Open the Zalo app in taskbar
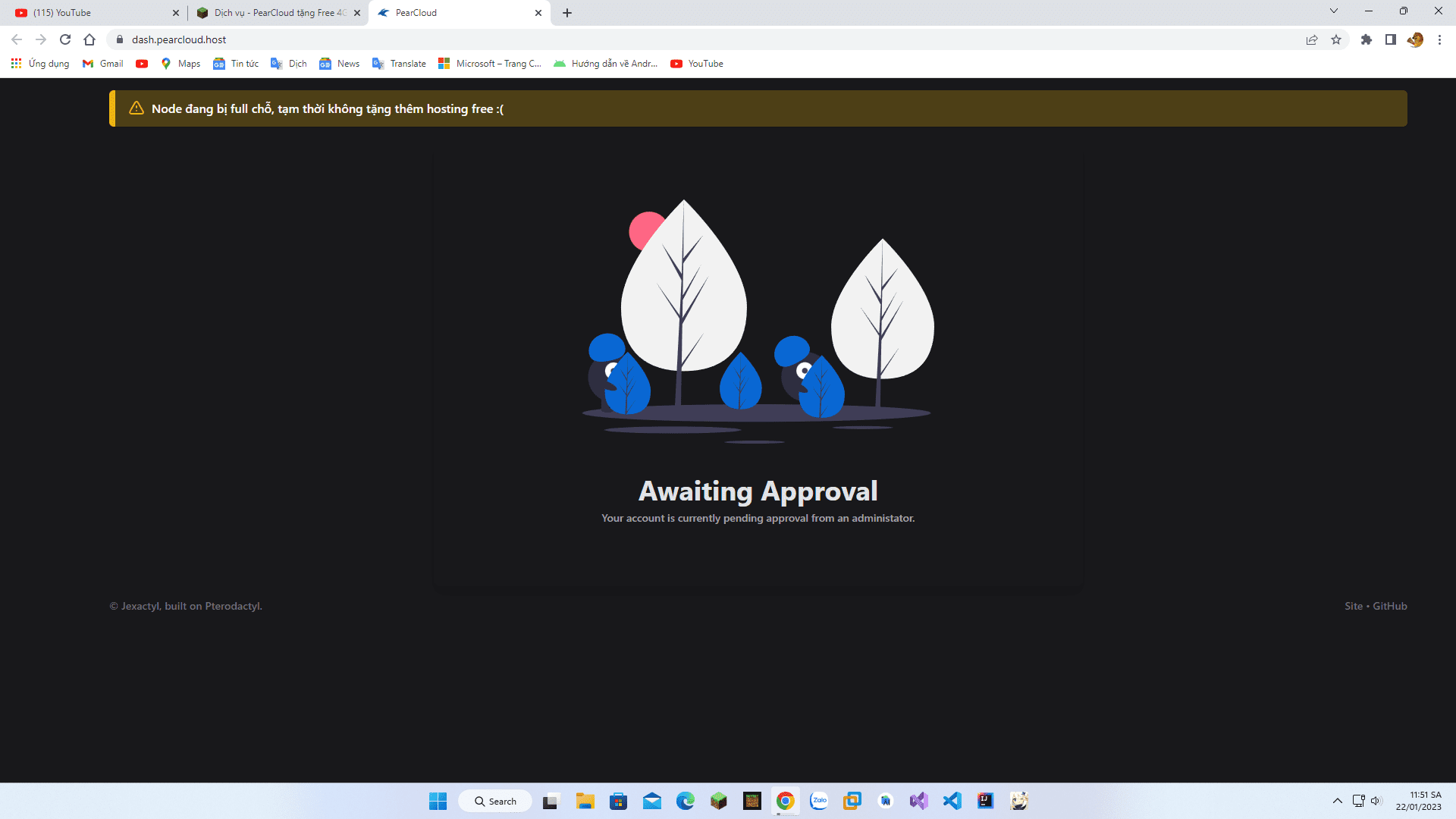 [x=819, y=801]
